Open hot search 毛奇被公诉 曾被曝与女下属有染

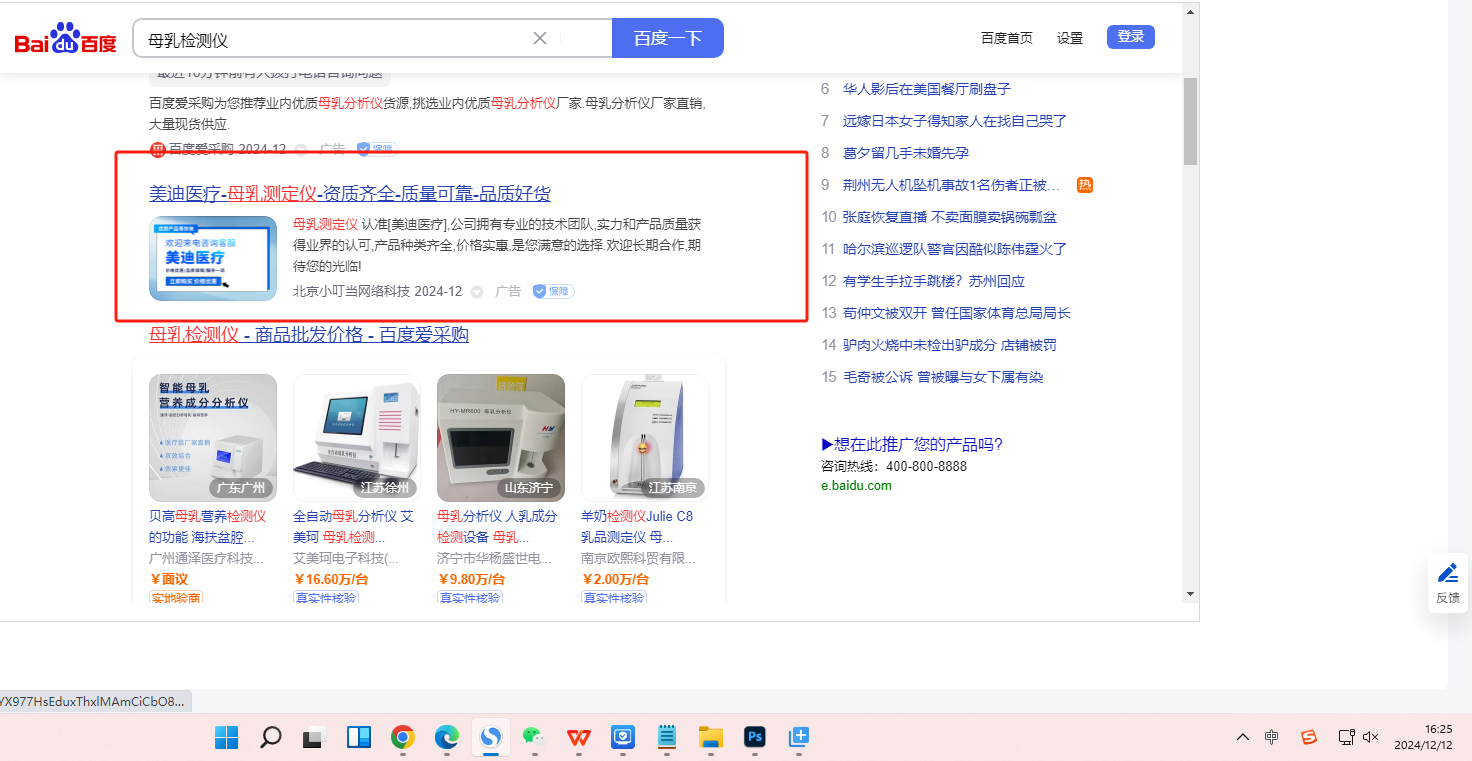(x=943, y=377)
